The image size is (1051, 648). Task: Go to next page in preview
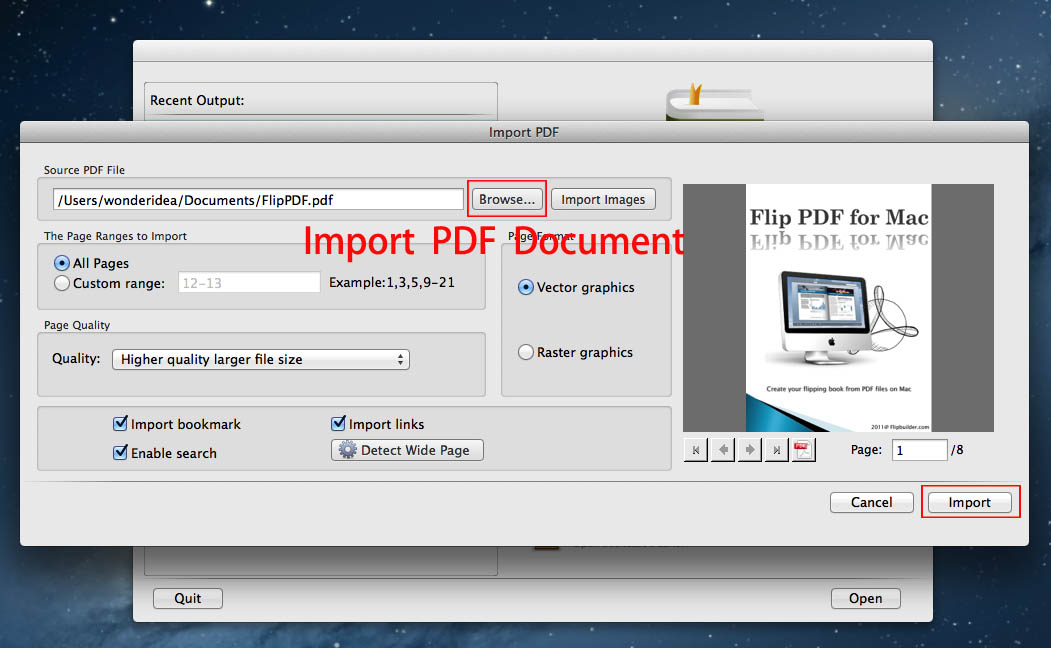(x=749, y=450)
